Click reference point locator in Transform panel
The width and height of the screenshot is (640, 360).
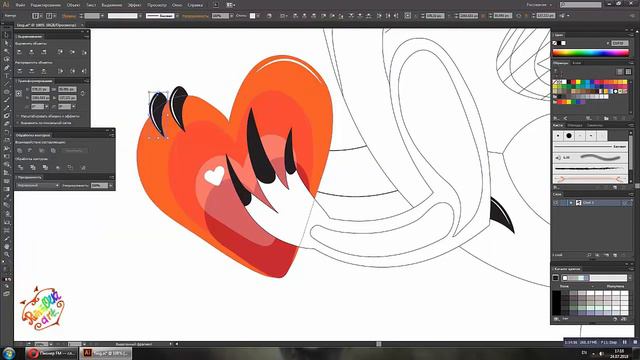coord(19,93)
